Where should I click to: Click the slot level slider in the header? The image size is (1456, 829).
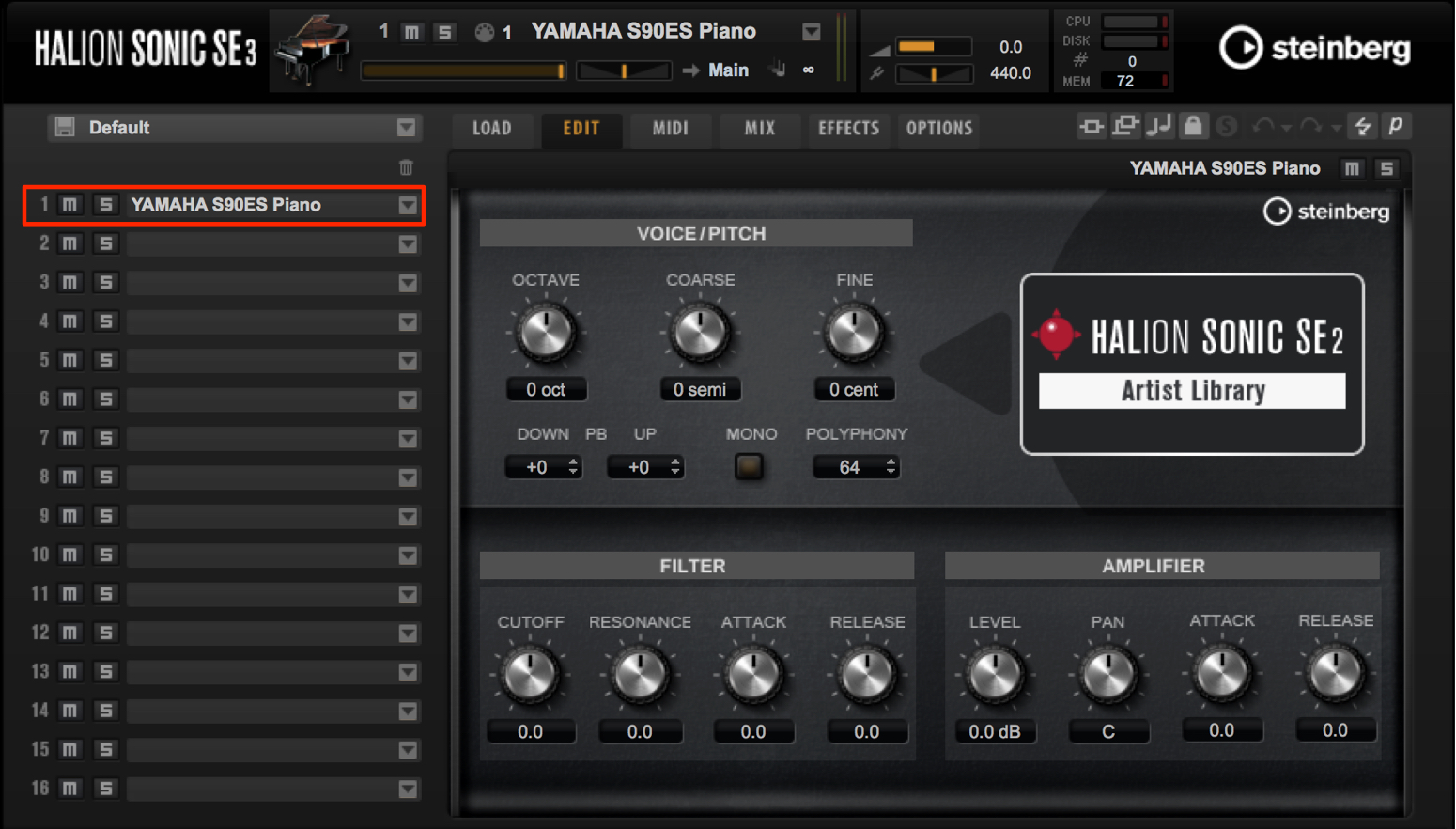coord(463,70)
